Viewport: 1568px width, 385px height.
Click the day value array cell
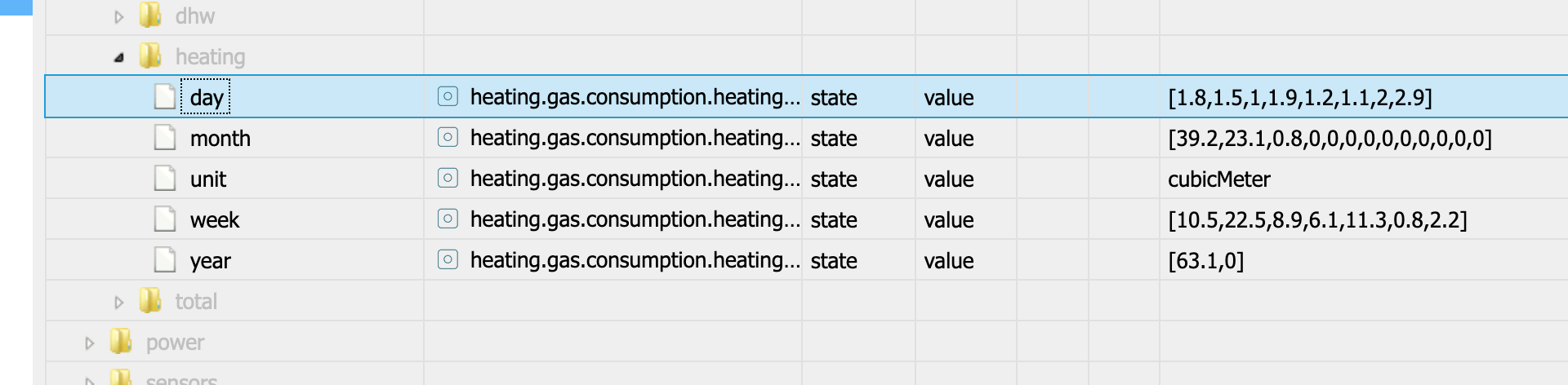pyautogui.click(x=1300, y=97)
